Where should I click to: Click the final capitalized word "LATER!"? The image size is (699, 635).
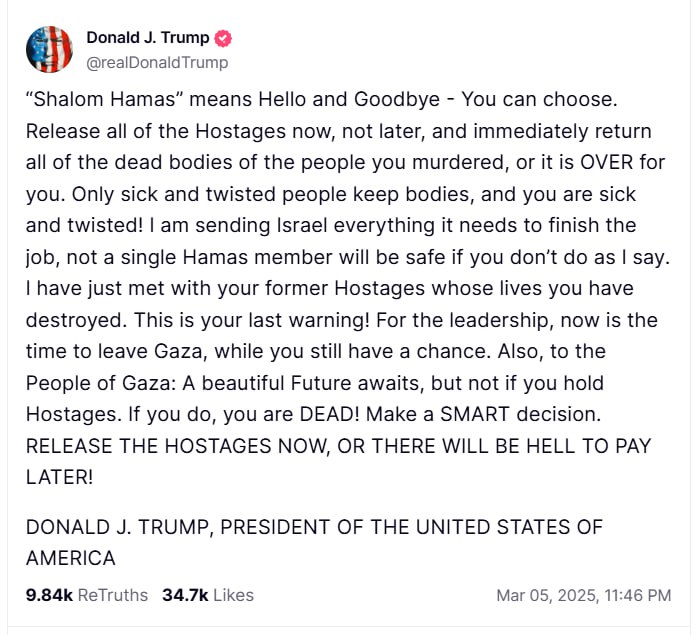[59, 478]
